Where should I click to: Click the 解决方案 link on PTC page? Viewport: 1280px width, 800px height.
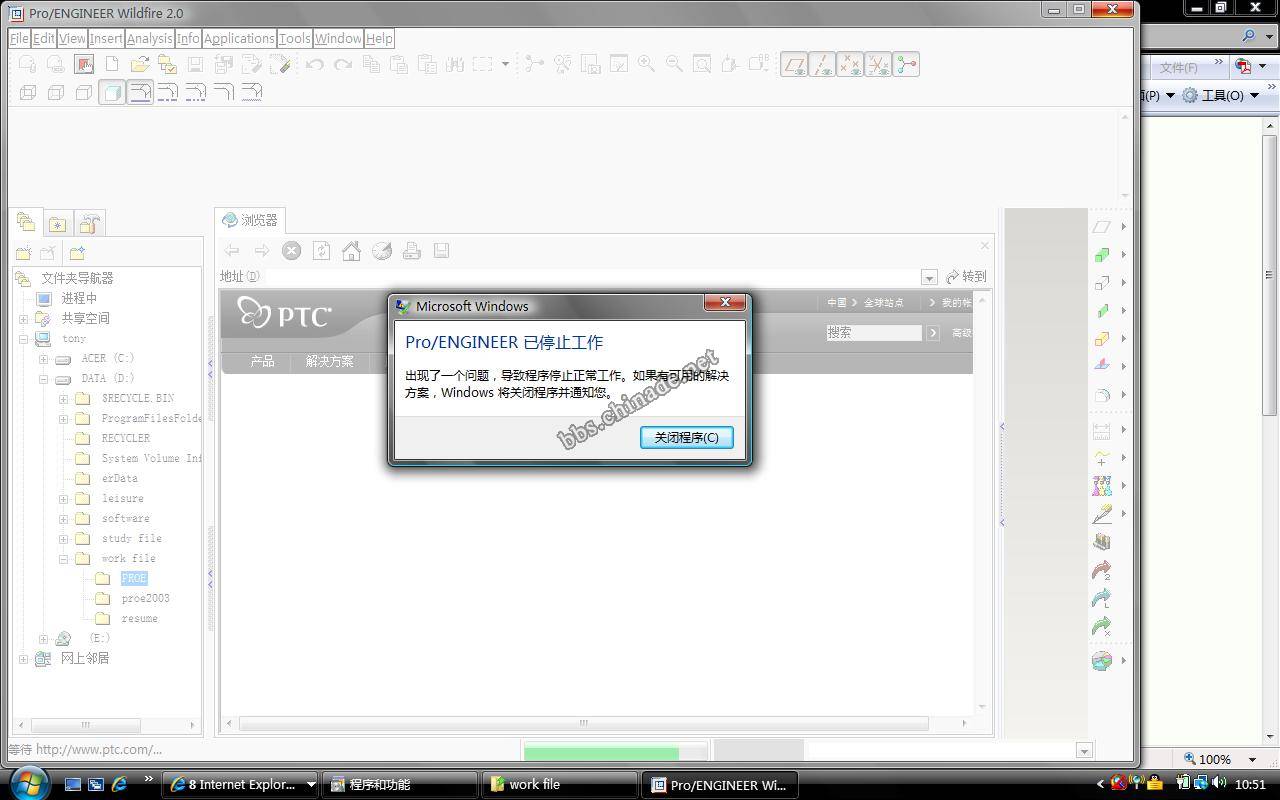(x=329, y=361)
